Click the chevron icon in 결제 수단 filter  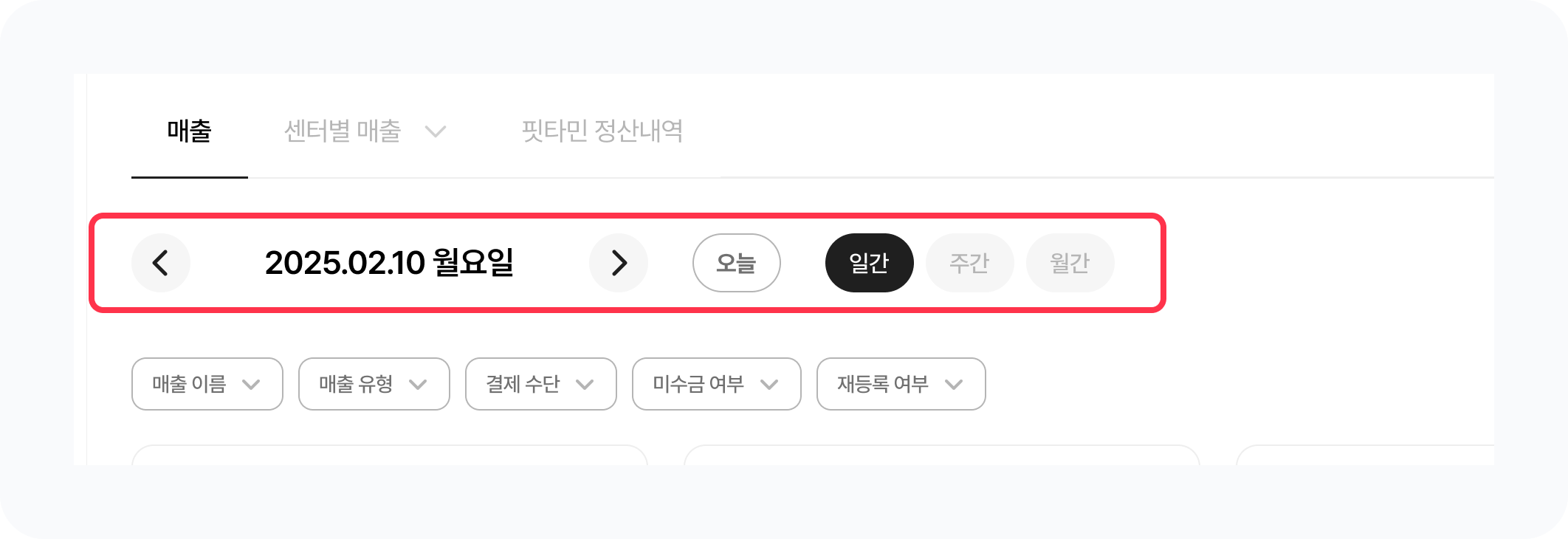(x=585, y=385)
